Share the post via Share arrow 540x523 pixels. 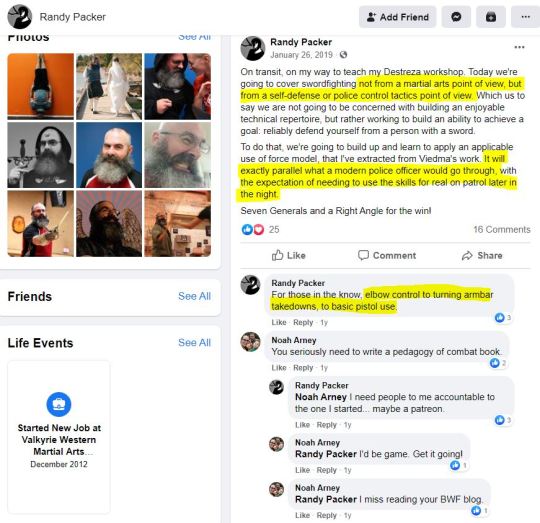point(482,255)
